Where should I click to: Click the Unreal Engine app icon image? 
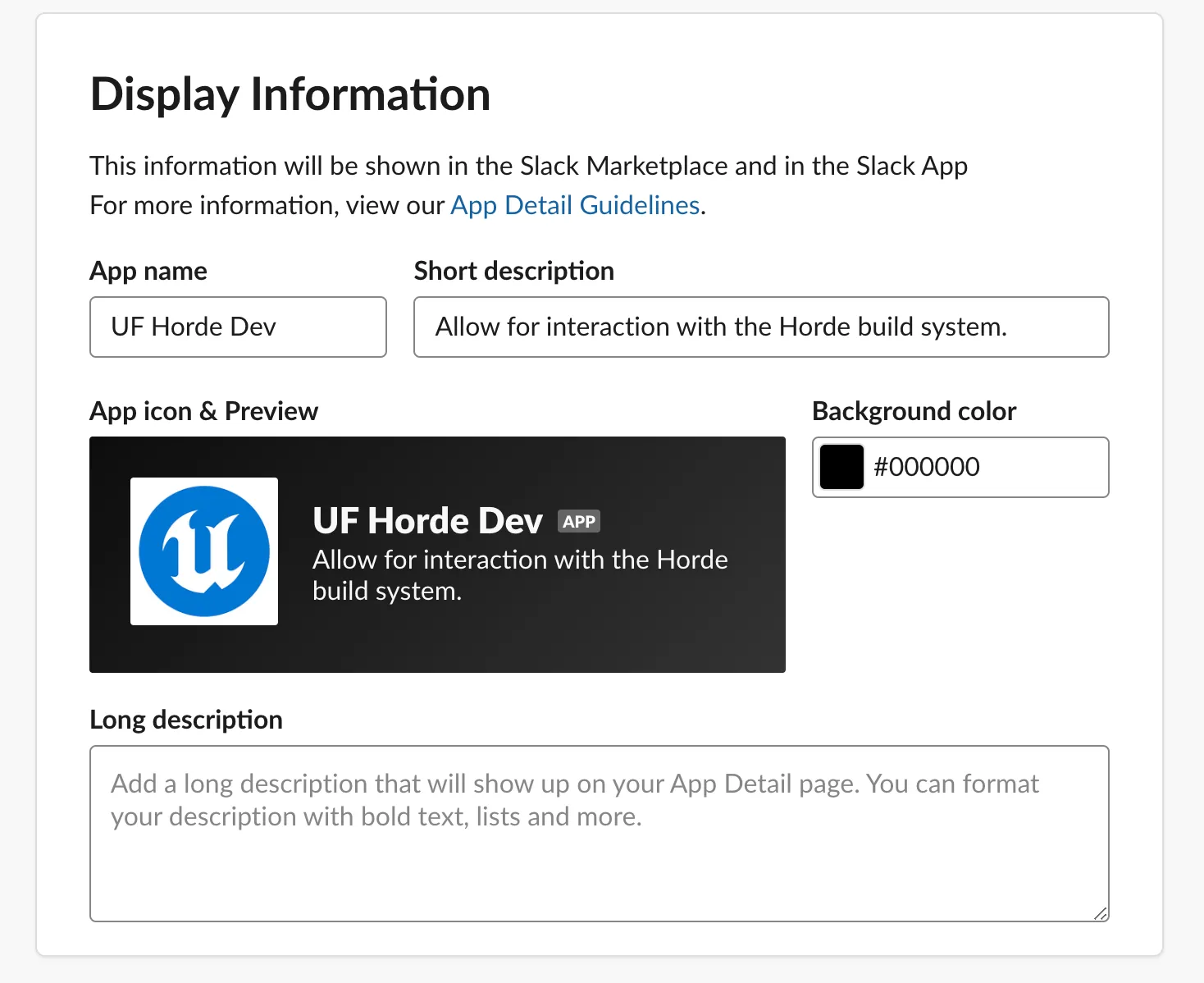coord(204,551)
